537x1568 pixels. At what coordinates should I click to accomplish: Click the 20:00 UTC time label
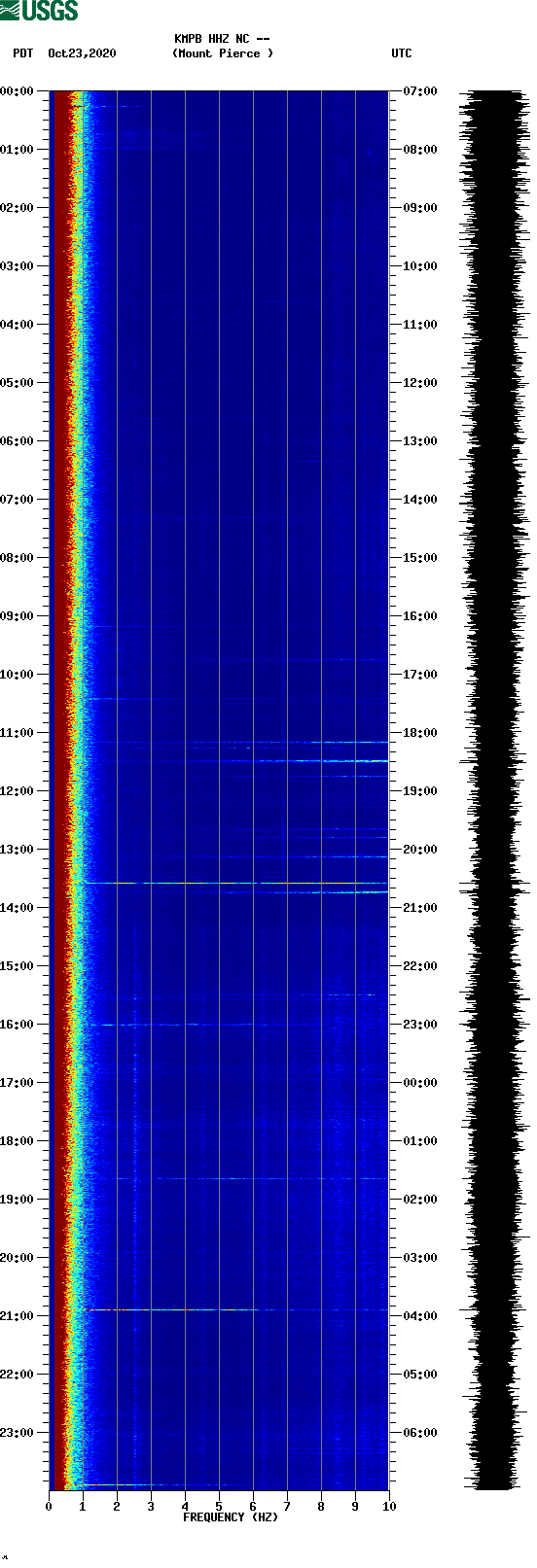click(420, 850)
